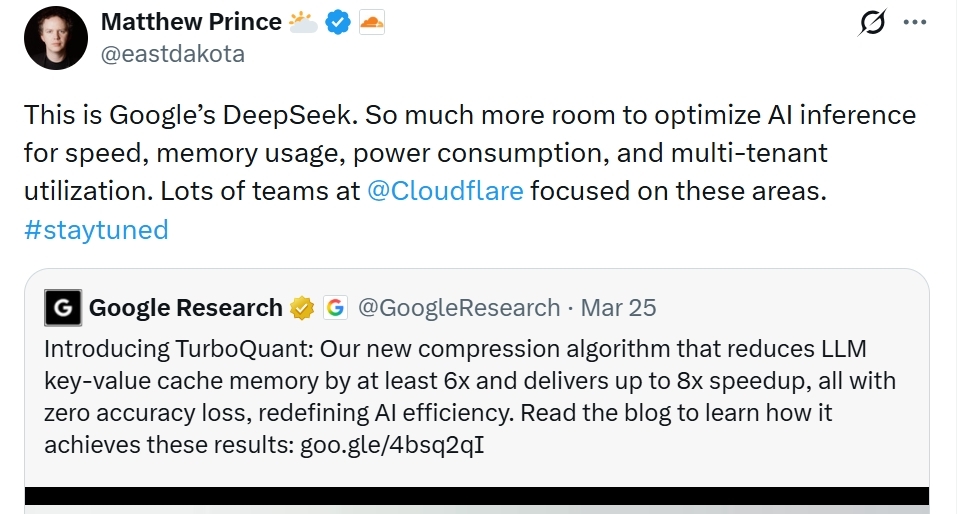Open the @GoogleResearch handle link

pyautogui.click(x=459, y=308)
